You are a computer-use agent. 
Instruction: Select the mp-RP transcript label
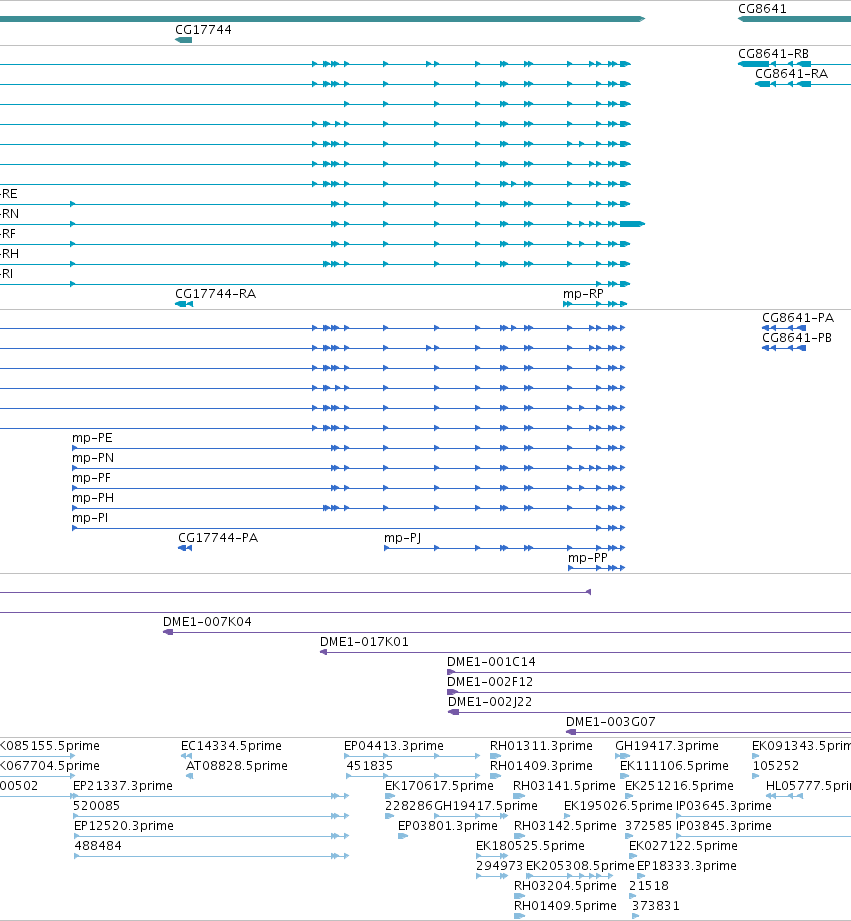(x=583, y=294)
